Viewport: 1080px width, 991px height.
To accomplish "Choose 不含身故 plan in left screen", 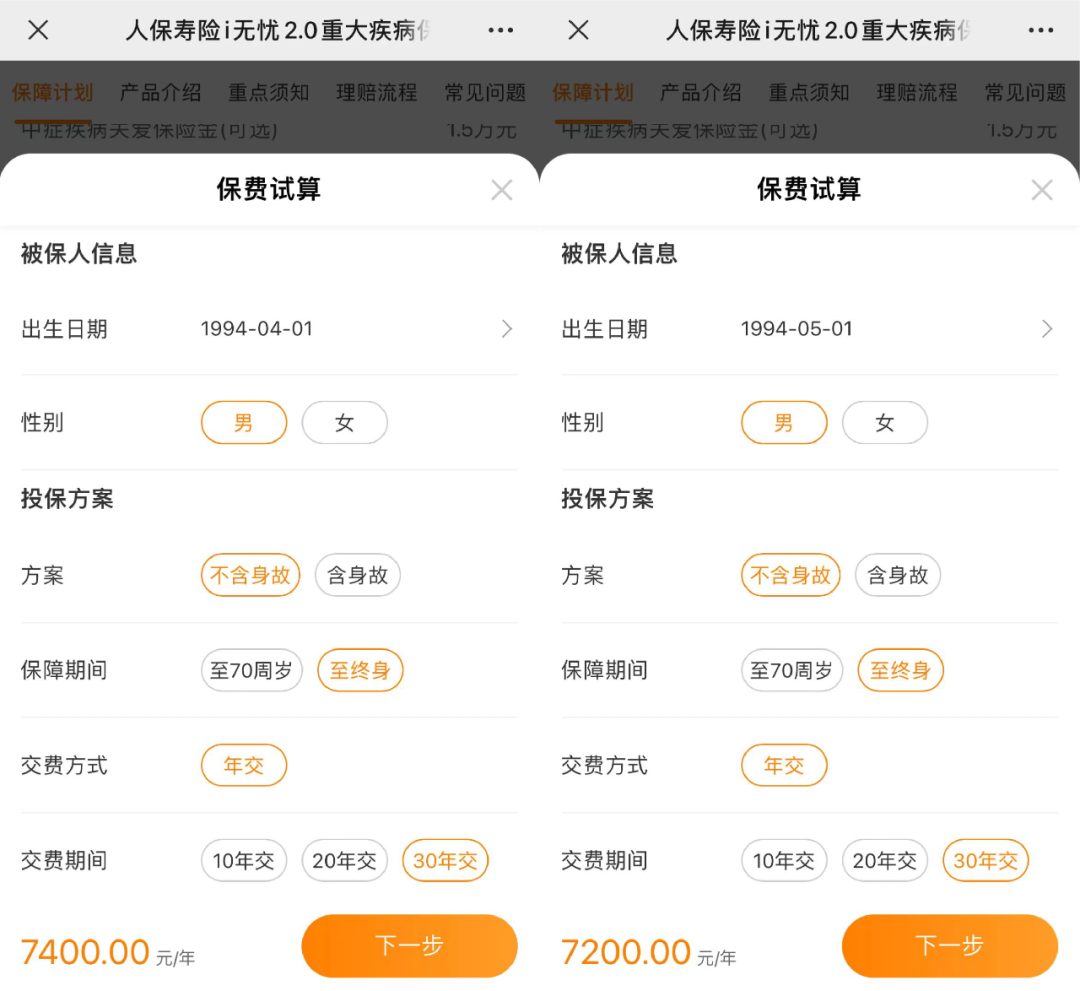I will pos(251,575).
